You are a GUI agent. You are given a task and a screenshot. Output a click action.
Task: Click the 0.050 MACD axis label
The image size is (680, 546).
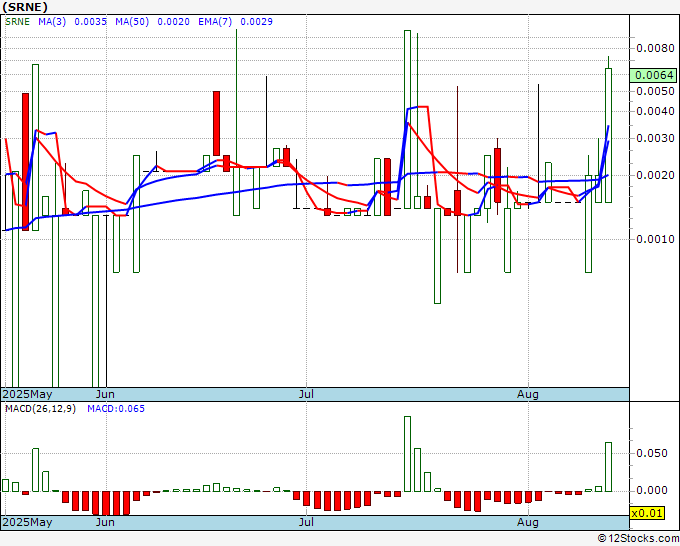651,453
